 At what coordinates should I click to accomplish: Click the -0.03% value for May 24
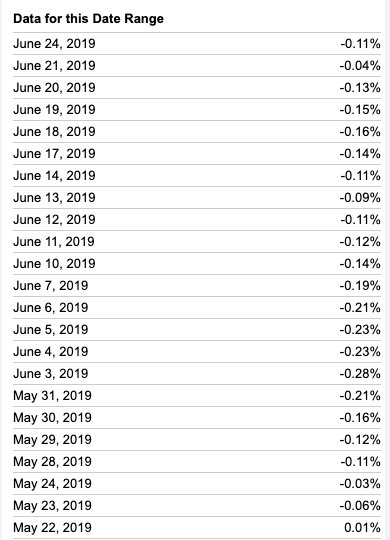[360, 484]
